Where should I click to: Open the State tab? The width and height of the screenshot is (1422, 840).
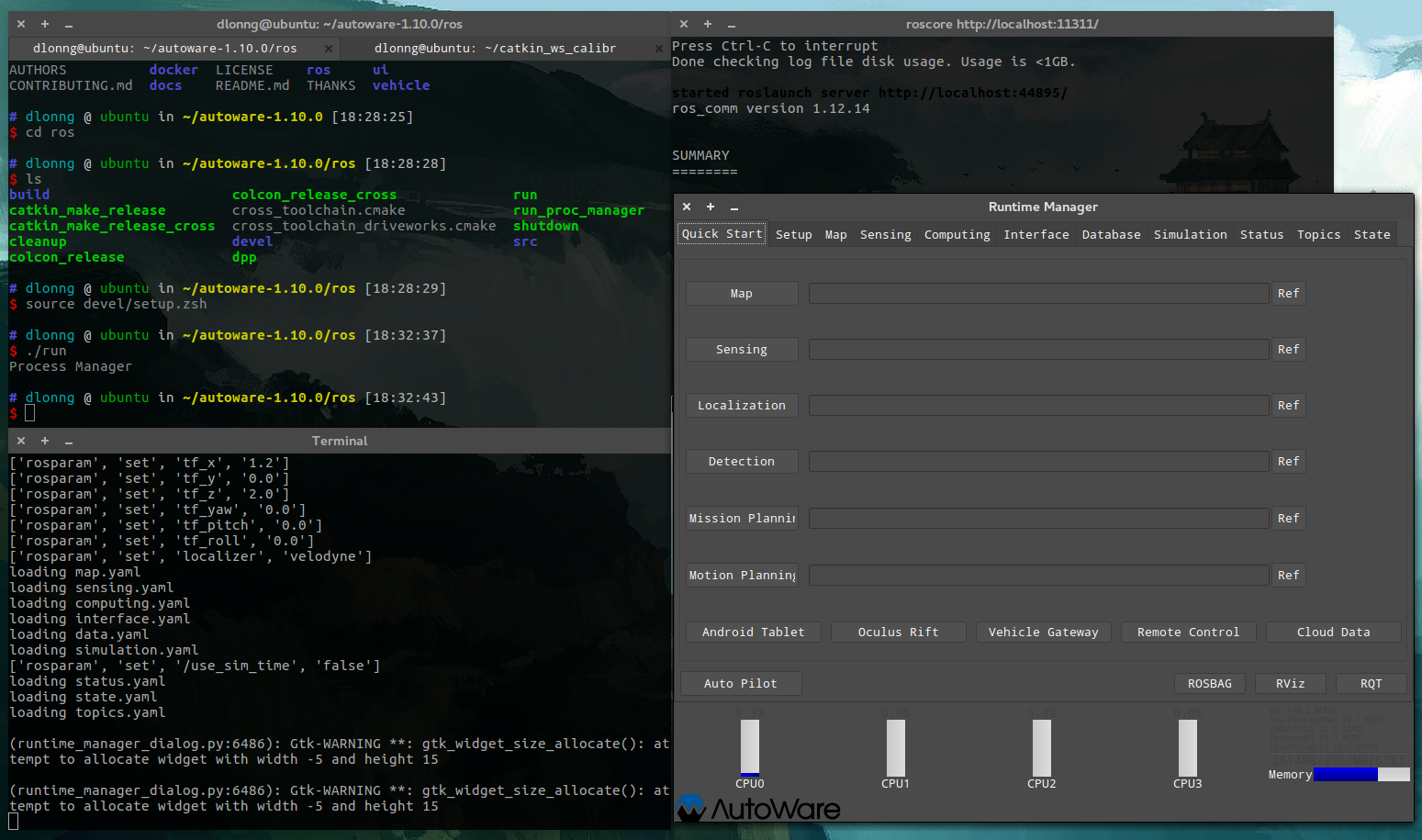[1372, 235]
